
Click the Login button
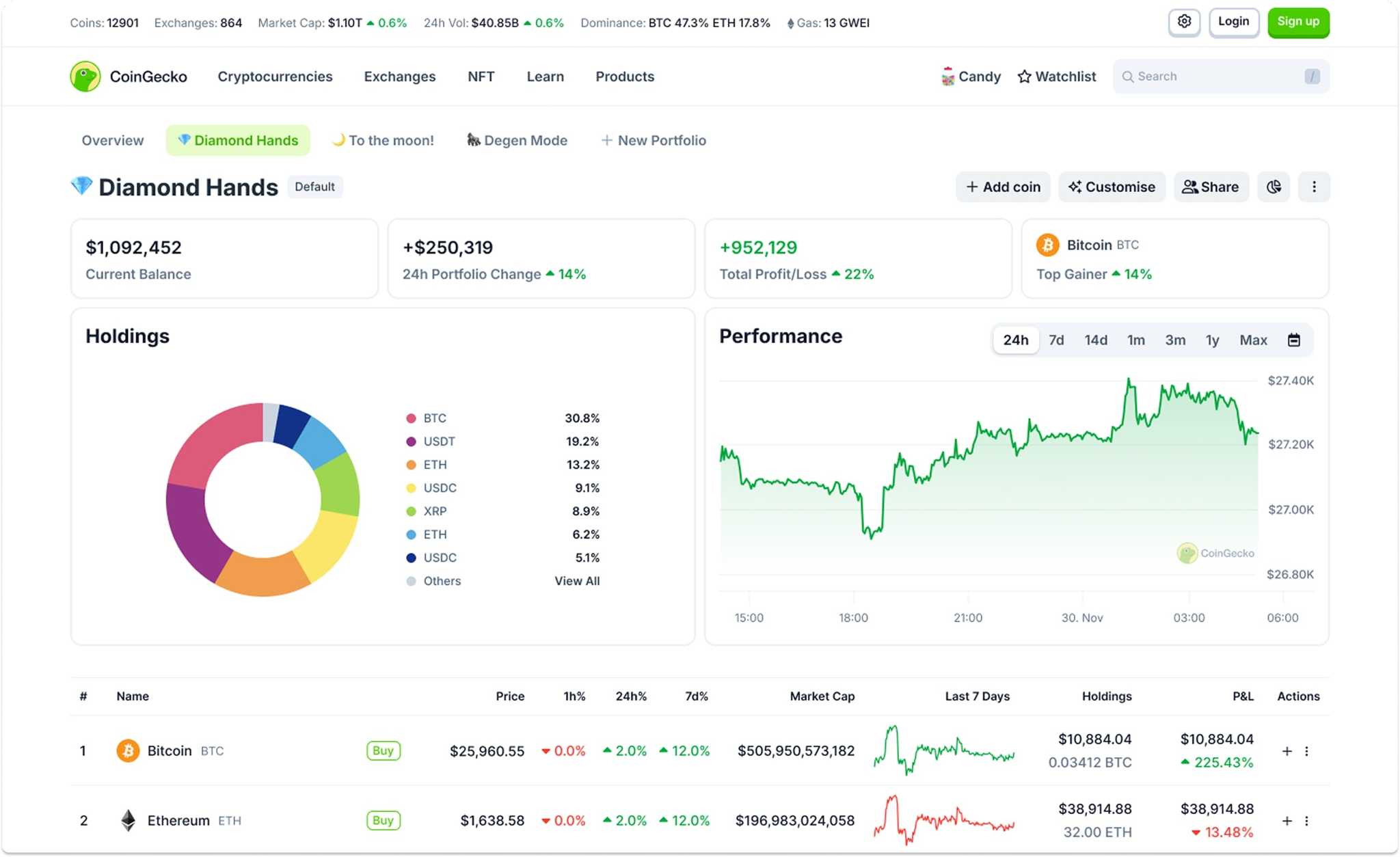click(1233, 22)
